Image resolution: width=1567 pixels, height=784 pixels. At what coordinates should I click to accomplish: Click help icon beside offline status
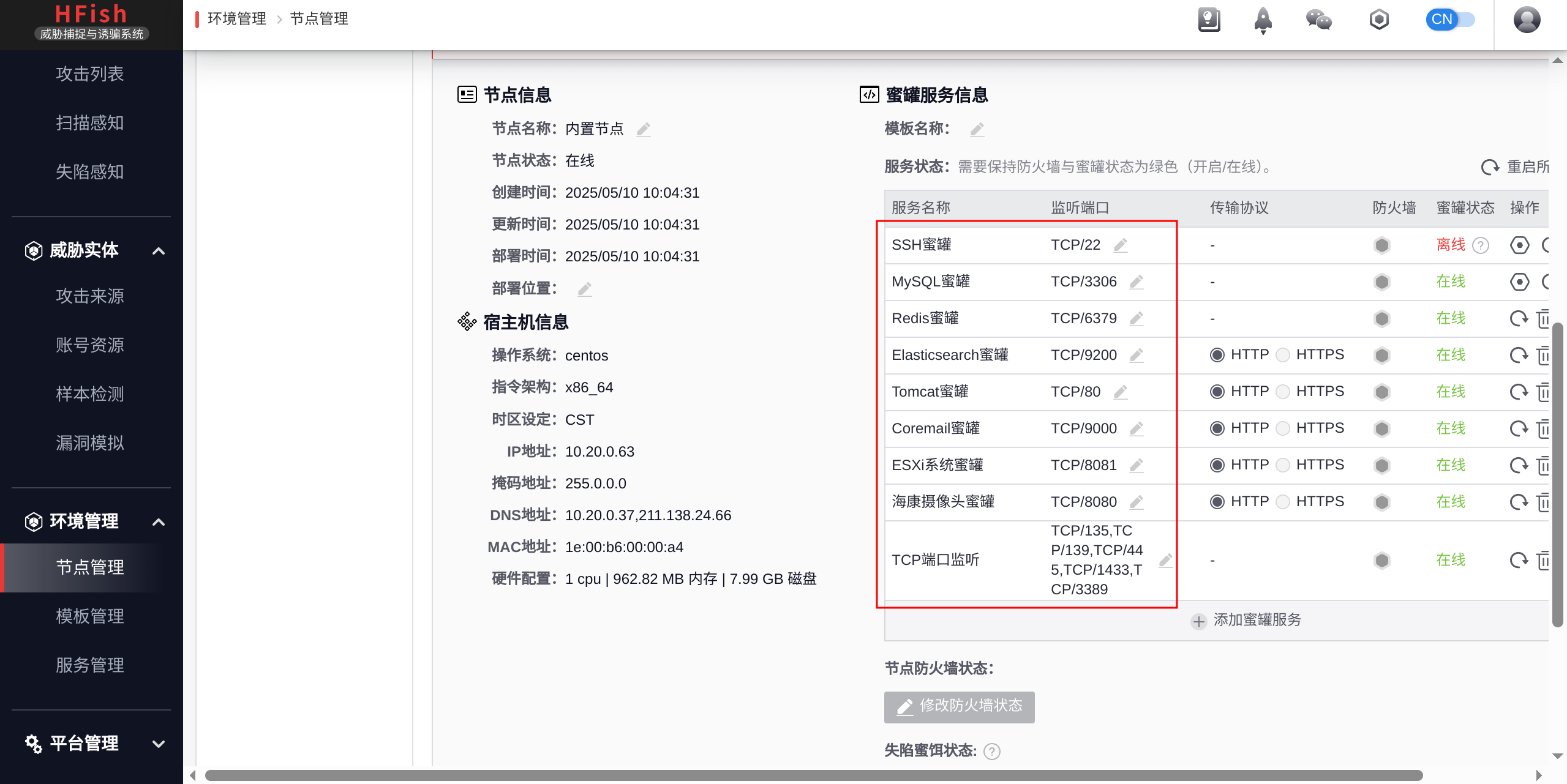pos(1481,245)
